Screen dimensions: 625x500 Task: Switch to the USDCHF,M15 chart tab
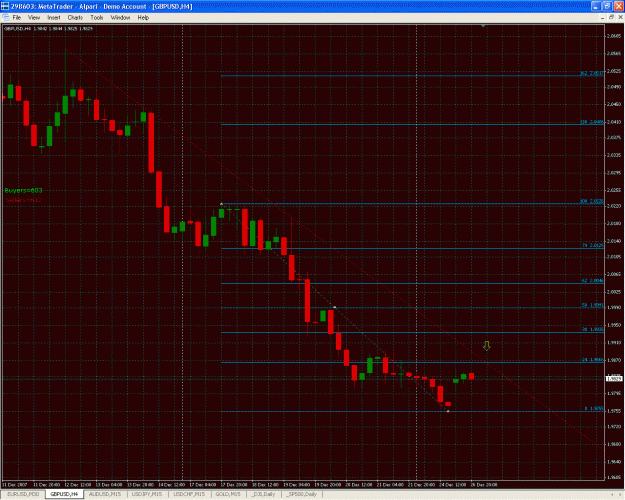point(189,494)
